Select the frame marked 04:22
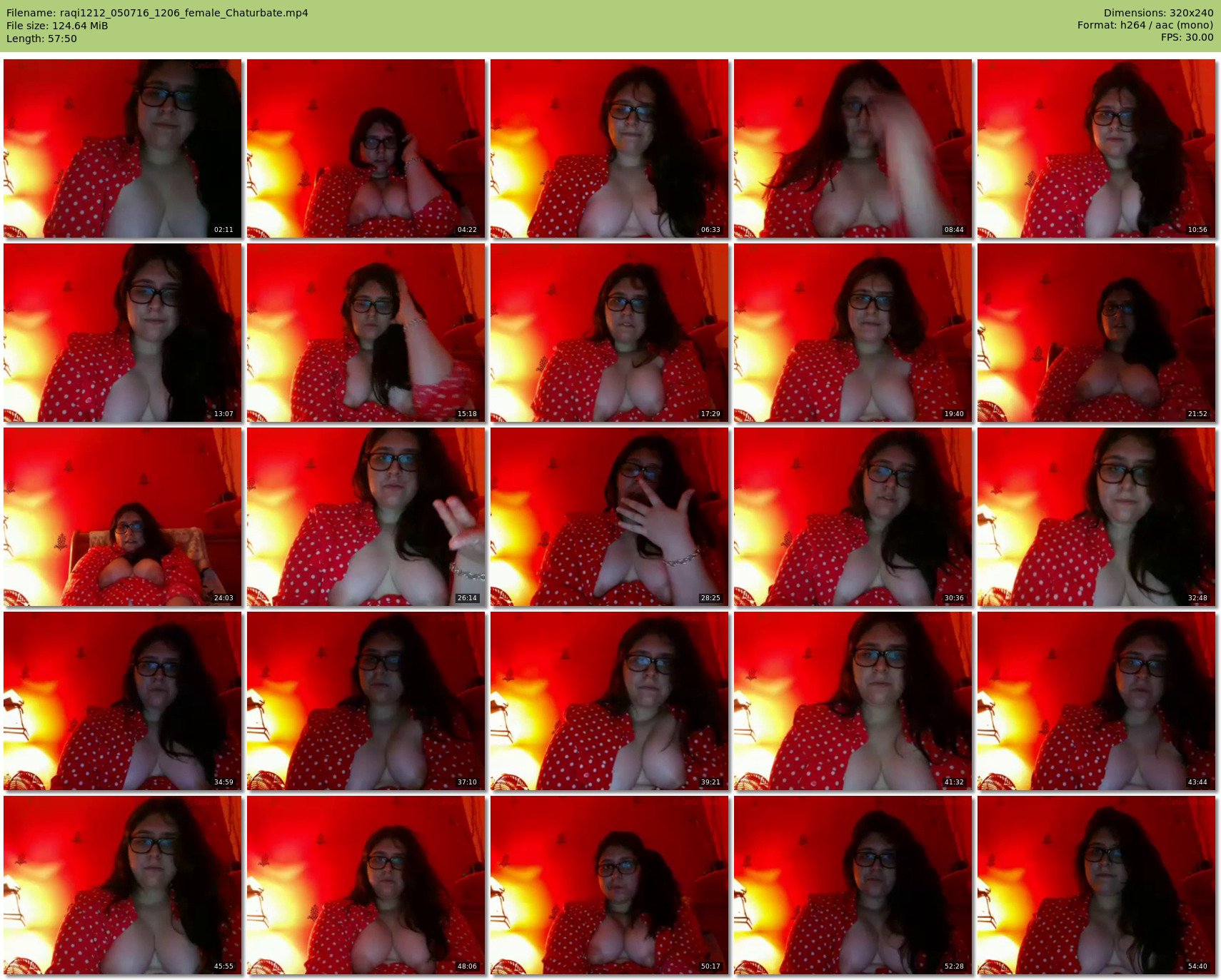This screenshot has width=1221, height=980. tap(366, 148)
